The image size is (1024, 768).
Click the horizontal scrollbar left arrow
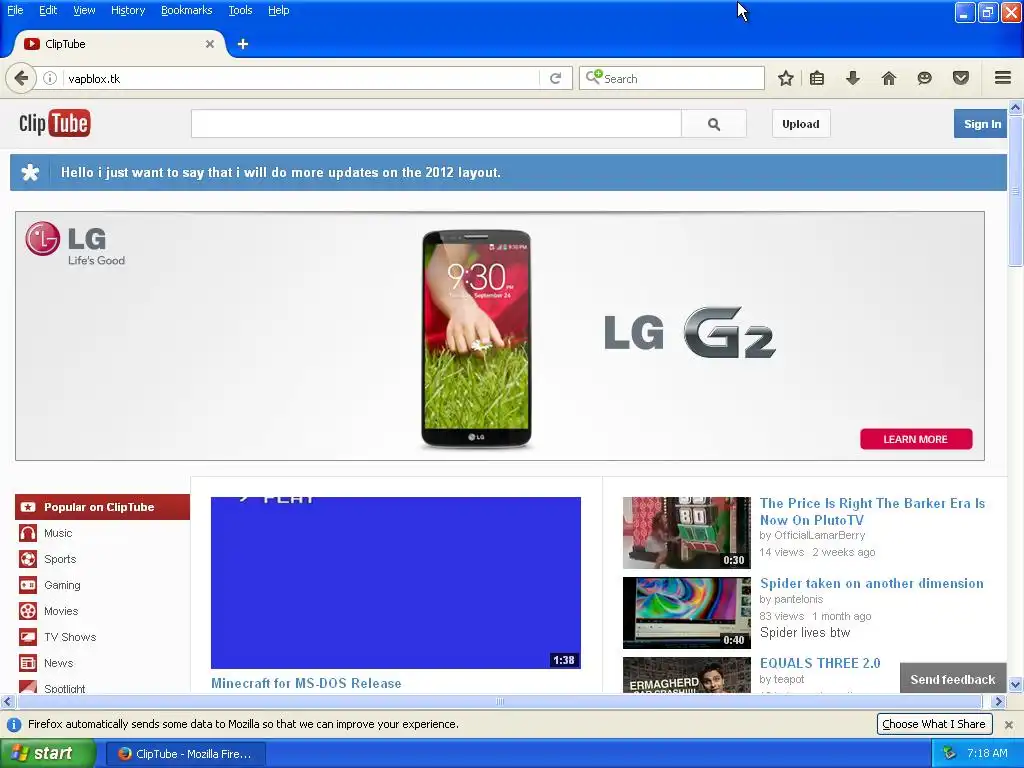click(x=7, y=701)
